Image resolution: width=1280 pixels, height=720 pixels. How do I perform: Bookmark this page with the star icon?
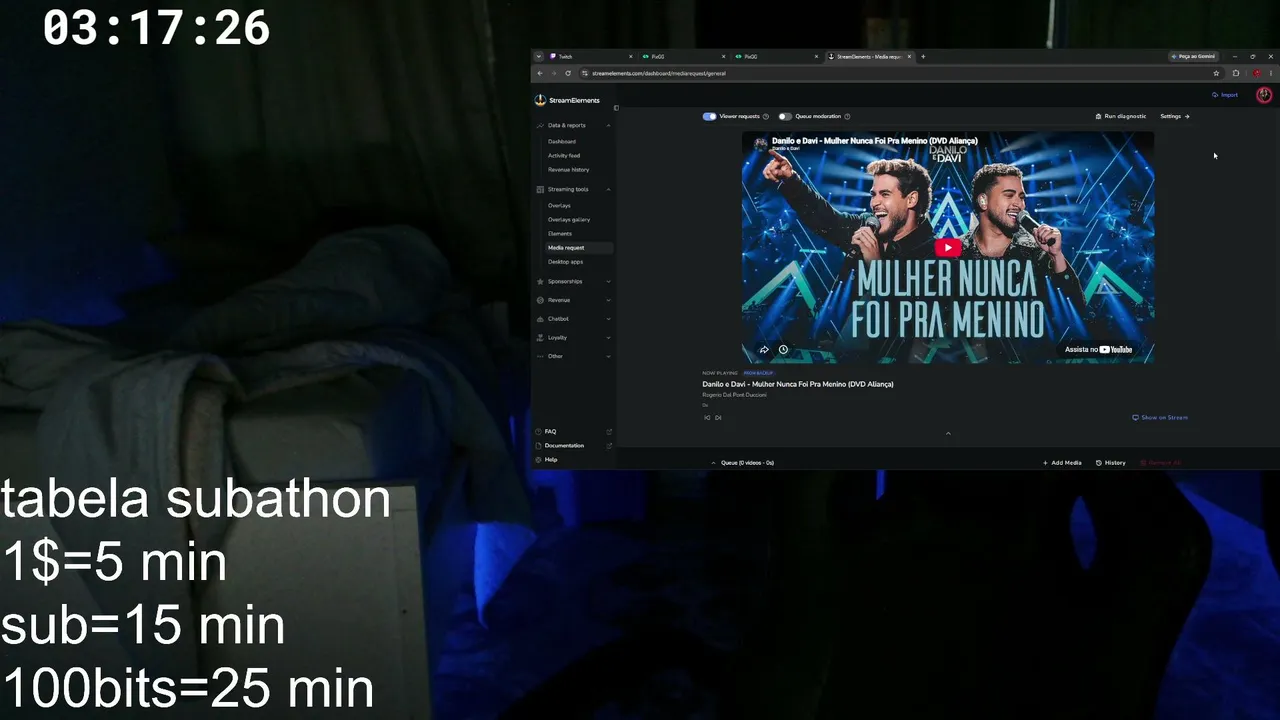pos(1216,73)
